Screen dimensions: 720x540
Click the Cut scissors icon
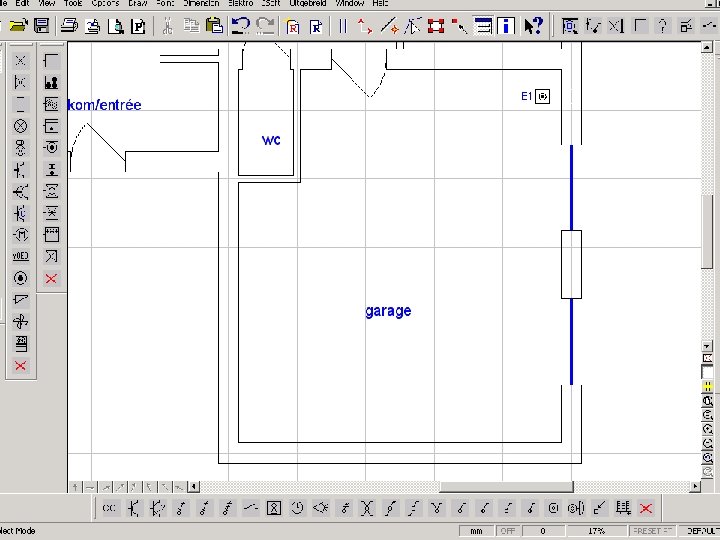tap(168, 26)
